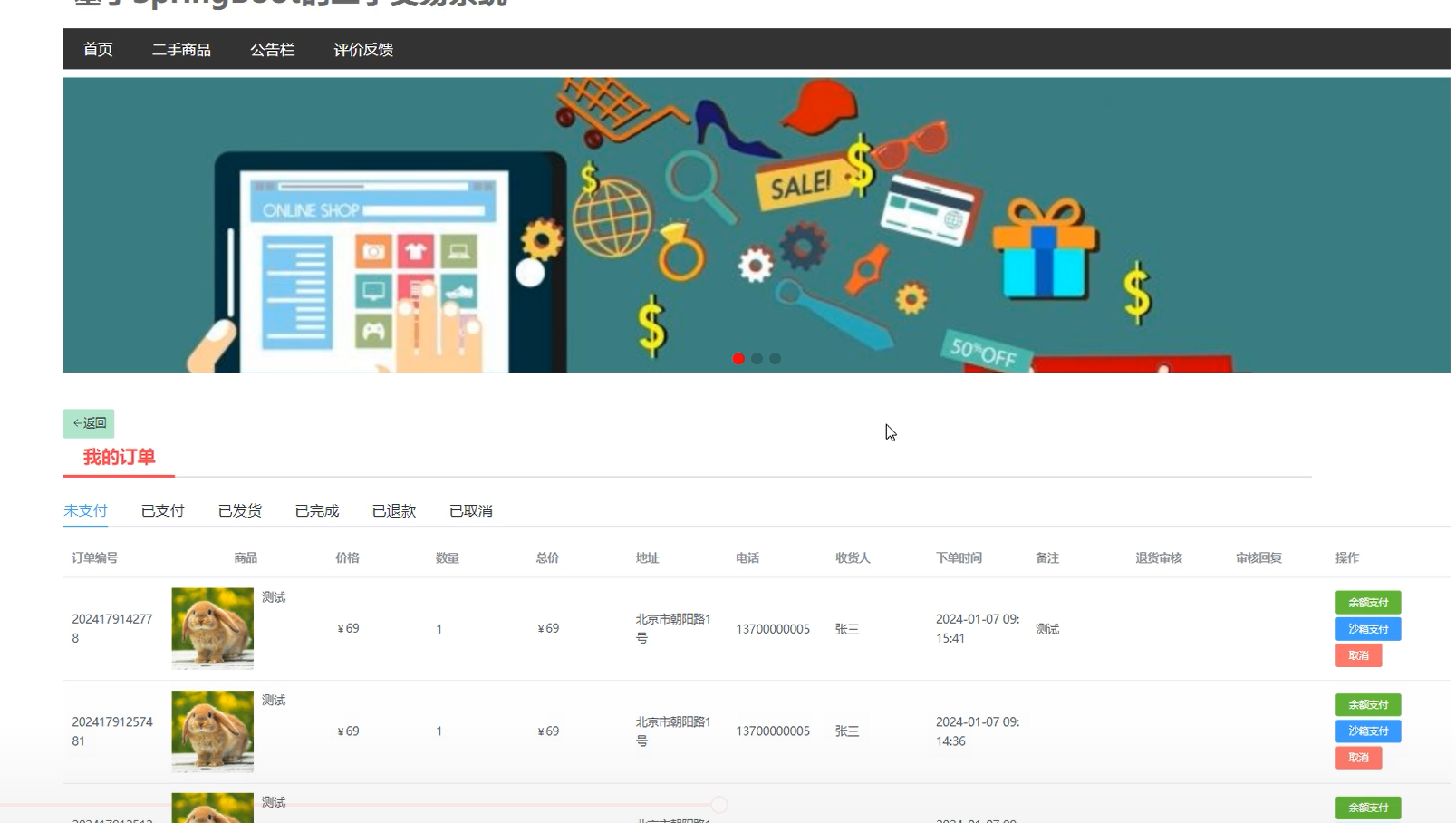Click the 退货审核 column header
The image size is (1456, 823).
(1159, 558)
